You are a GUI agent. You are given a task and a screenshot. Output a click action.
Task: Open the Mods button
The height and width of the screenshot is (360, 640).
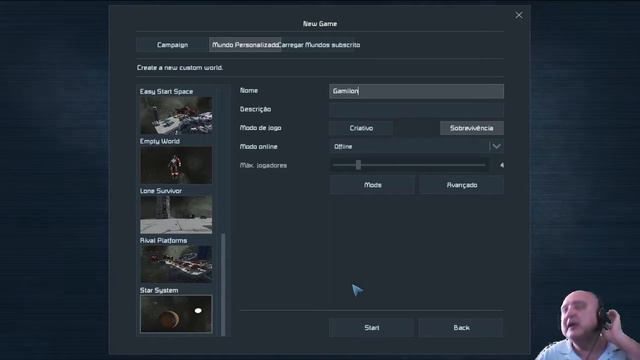(x=372, y=185)
